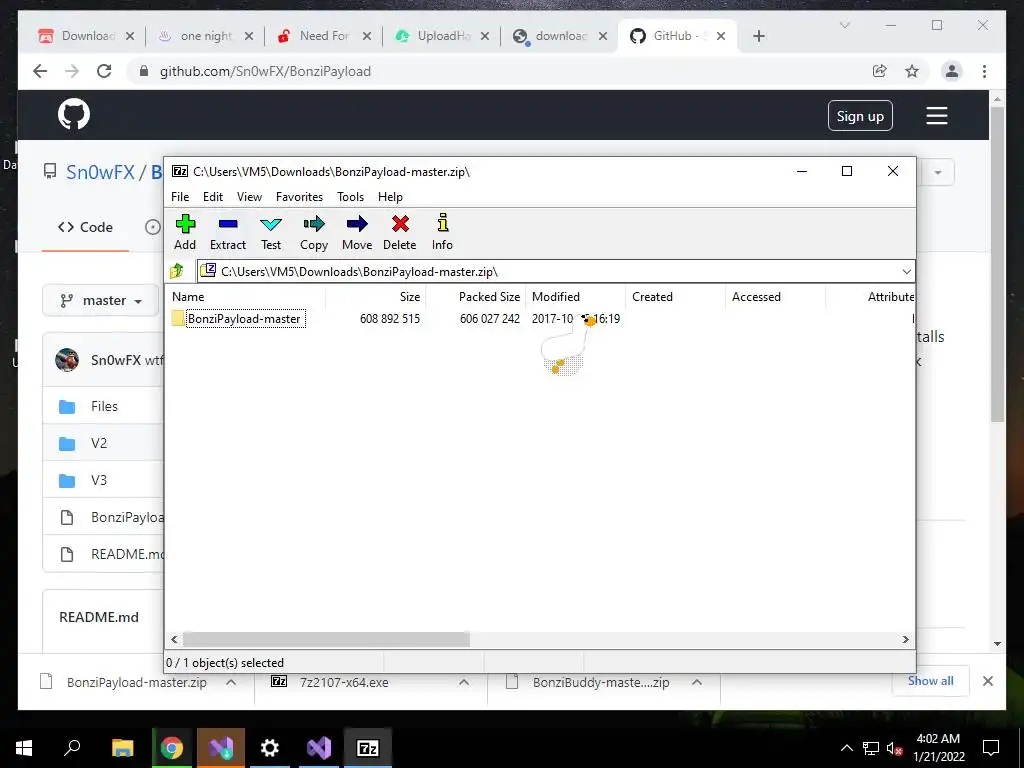1024x768 pixels.
Task: Expand 7z2107-x64.exe download options
Action: tap(464, 682)
